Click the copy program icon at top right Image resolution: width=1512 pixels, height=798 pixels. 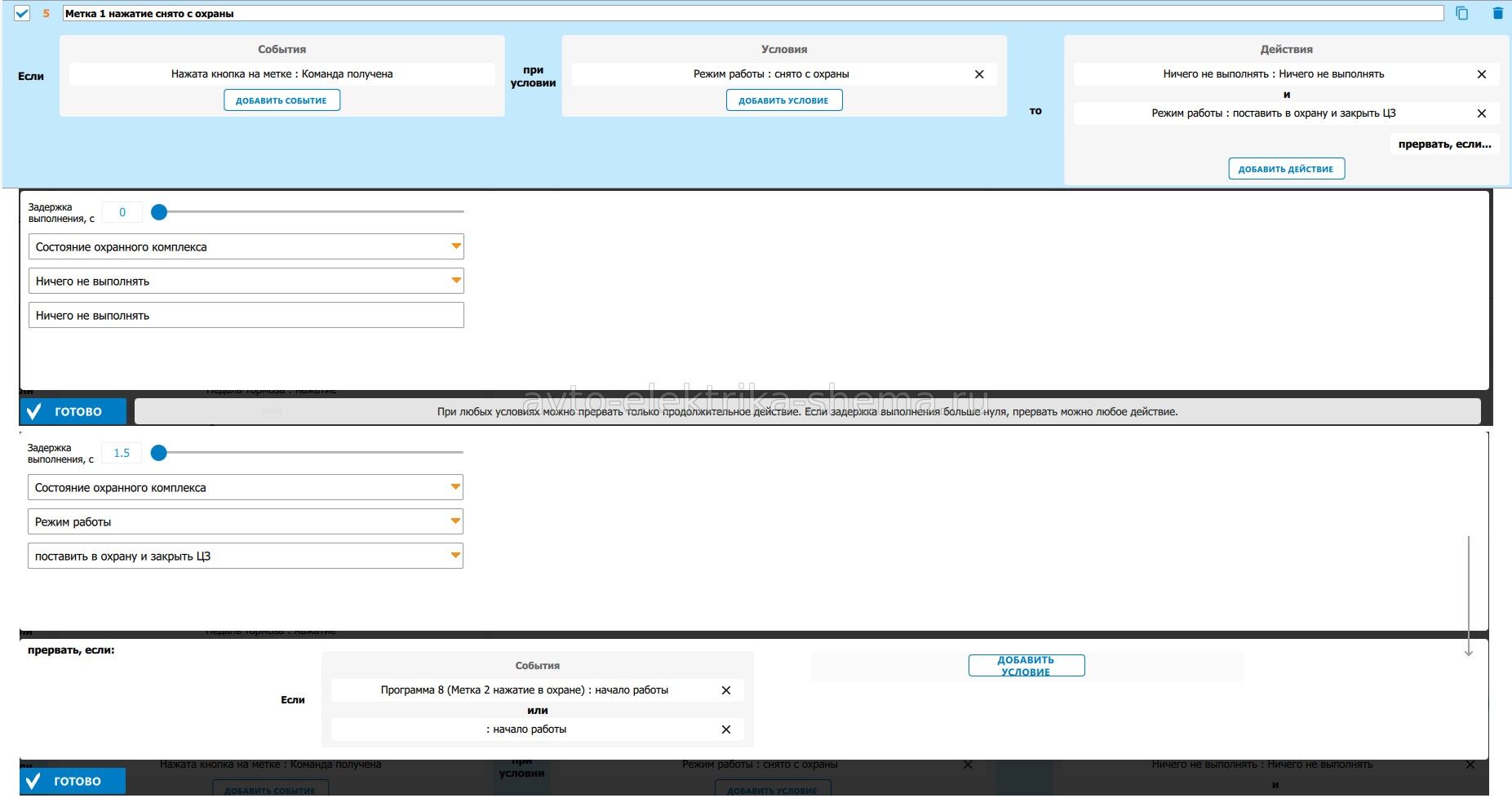[x=1461, y=13]
